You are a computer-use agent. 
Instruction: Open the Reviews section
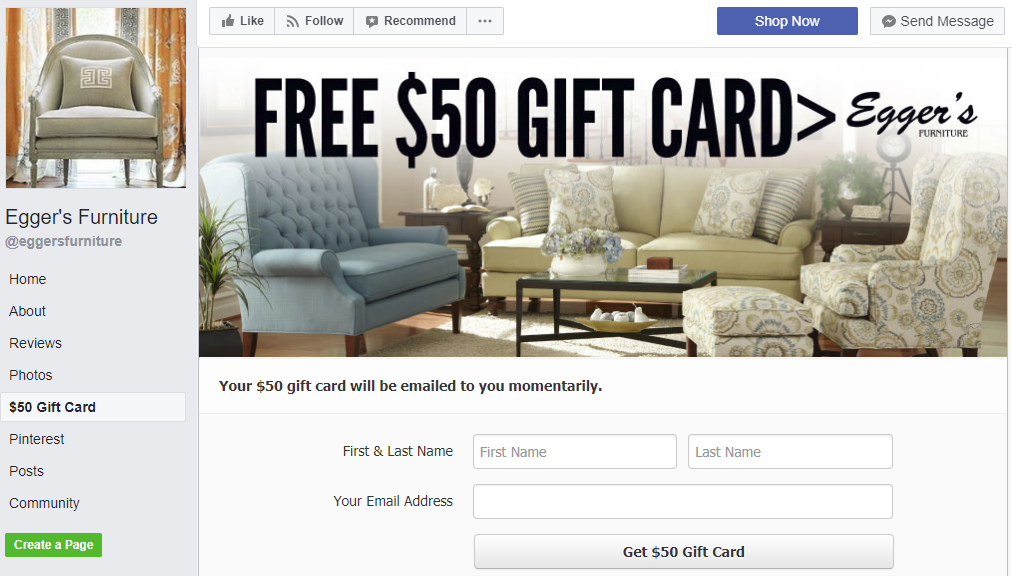(x=35, y=343)
